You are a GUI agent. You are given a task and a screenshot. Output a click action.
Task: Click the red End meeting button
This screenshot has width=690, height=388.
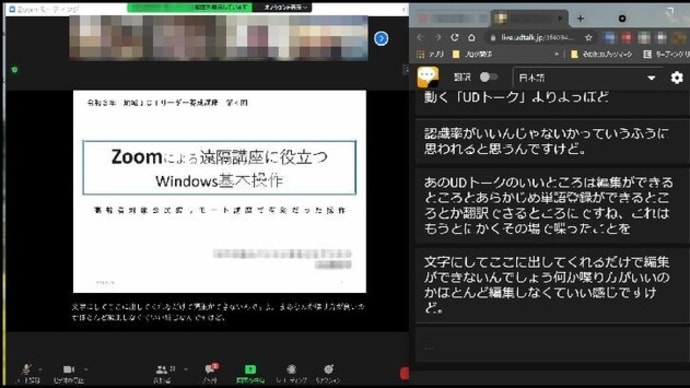click(x=404, y=373)
